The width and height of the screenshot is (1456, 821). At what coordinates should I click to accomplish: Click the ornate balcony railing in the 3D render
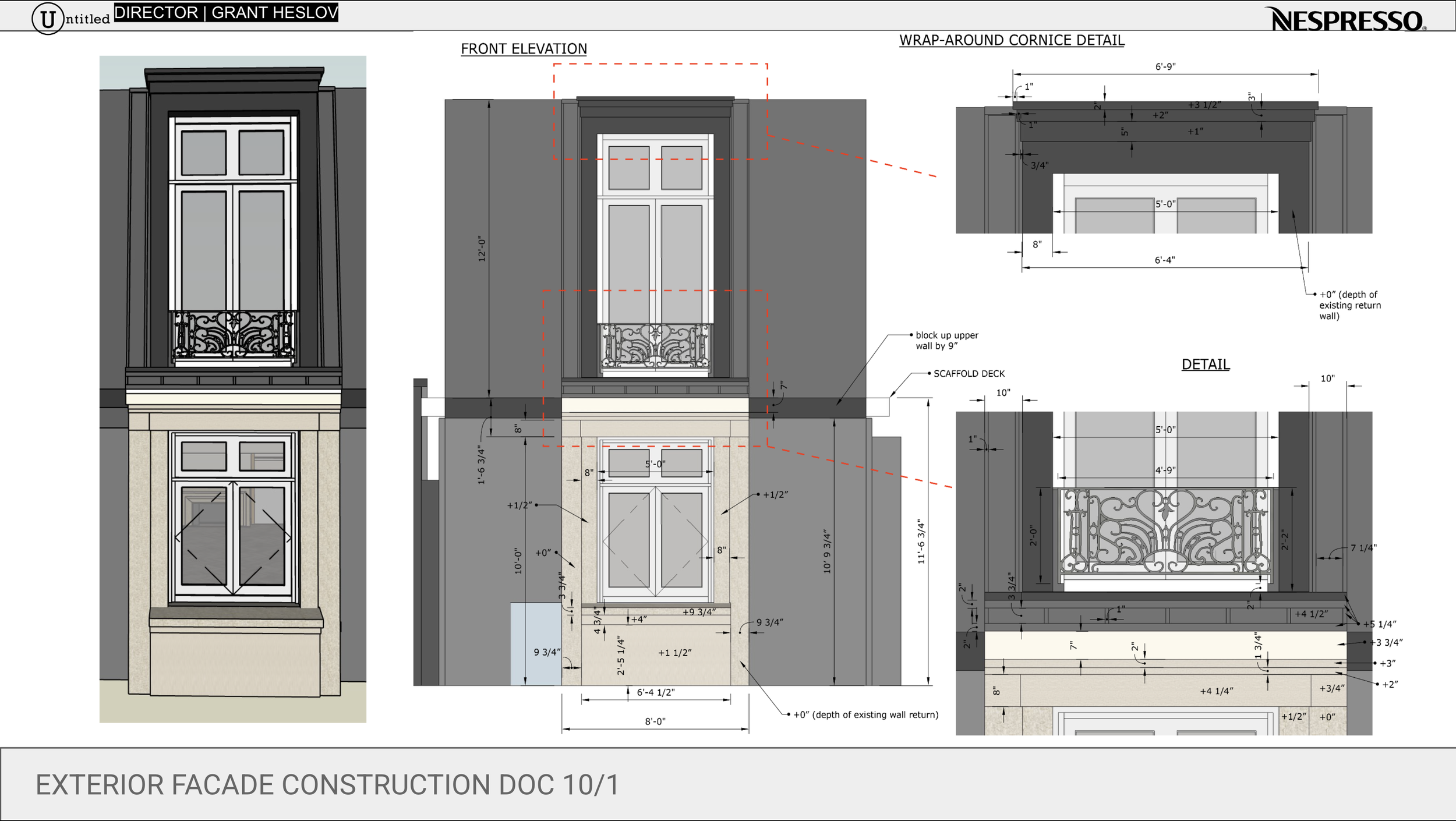click(233, 335)
